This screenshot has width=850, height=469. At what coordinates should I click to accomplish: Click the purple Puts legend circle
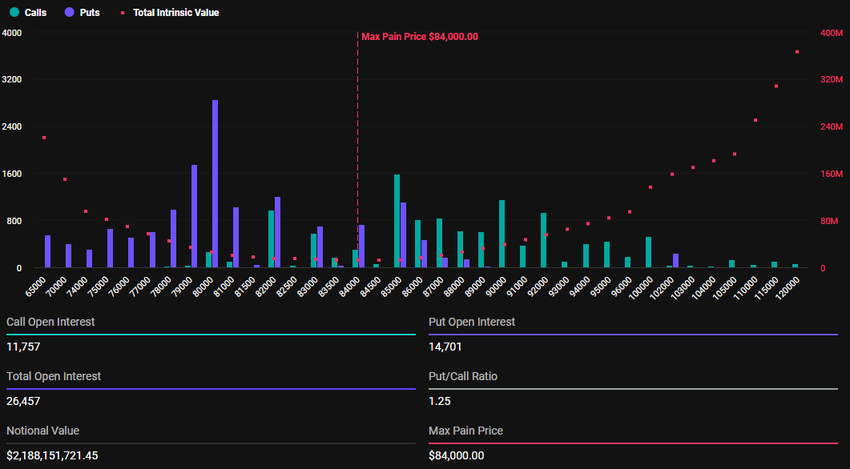(x=68, y=13)
